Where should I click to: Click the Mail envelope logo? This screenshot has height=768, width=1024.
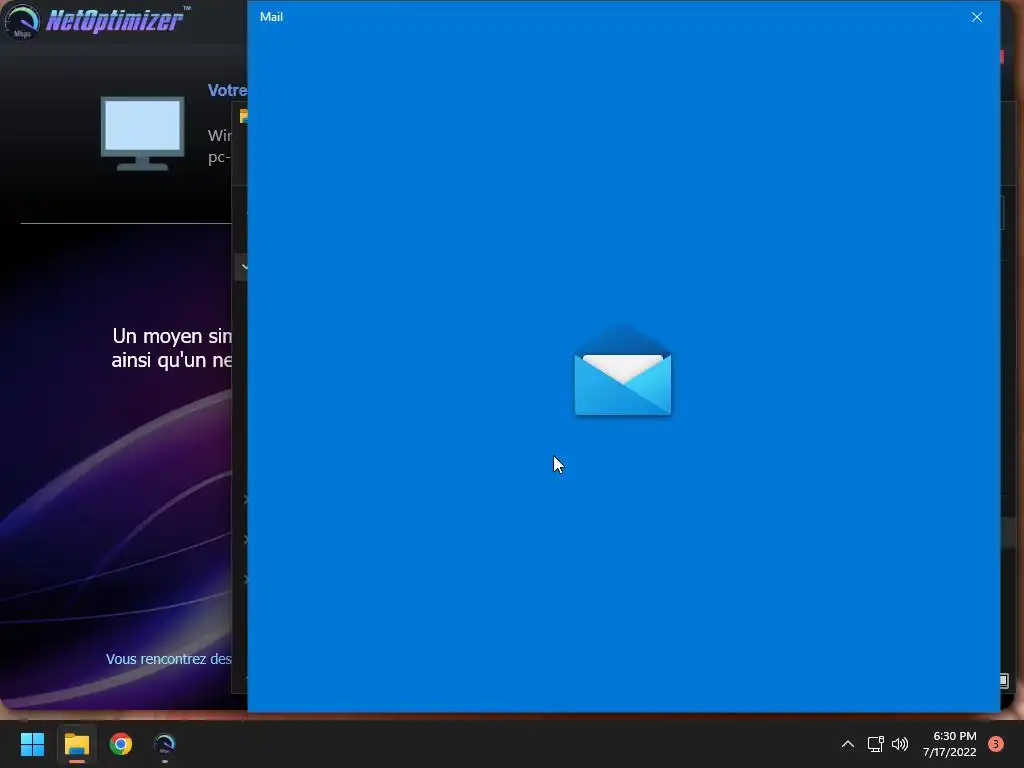tap(622, 370)
